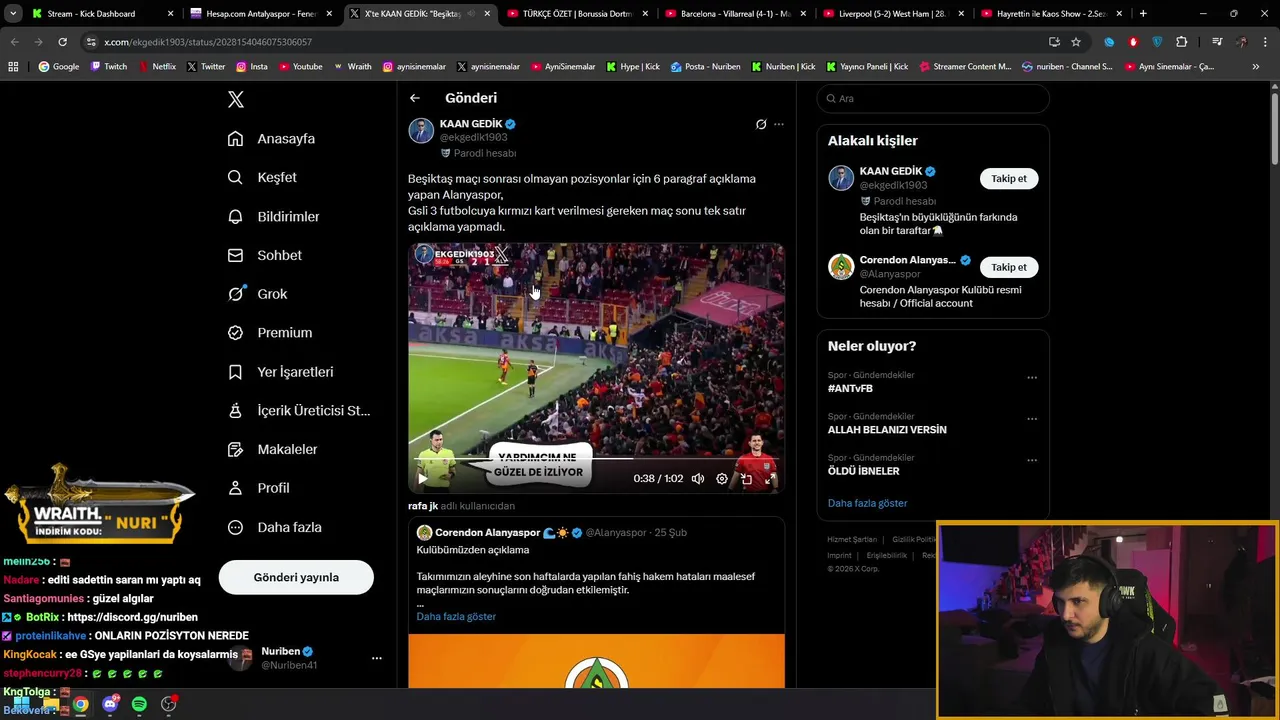The height and width of the screenshot is (720, 1280).
Task: Open tab search dropdown arrow
Action: point(13,14)
